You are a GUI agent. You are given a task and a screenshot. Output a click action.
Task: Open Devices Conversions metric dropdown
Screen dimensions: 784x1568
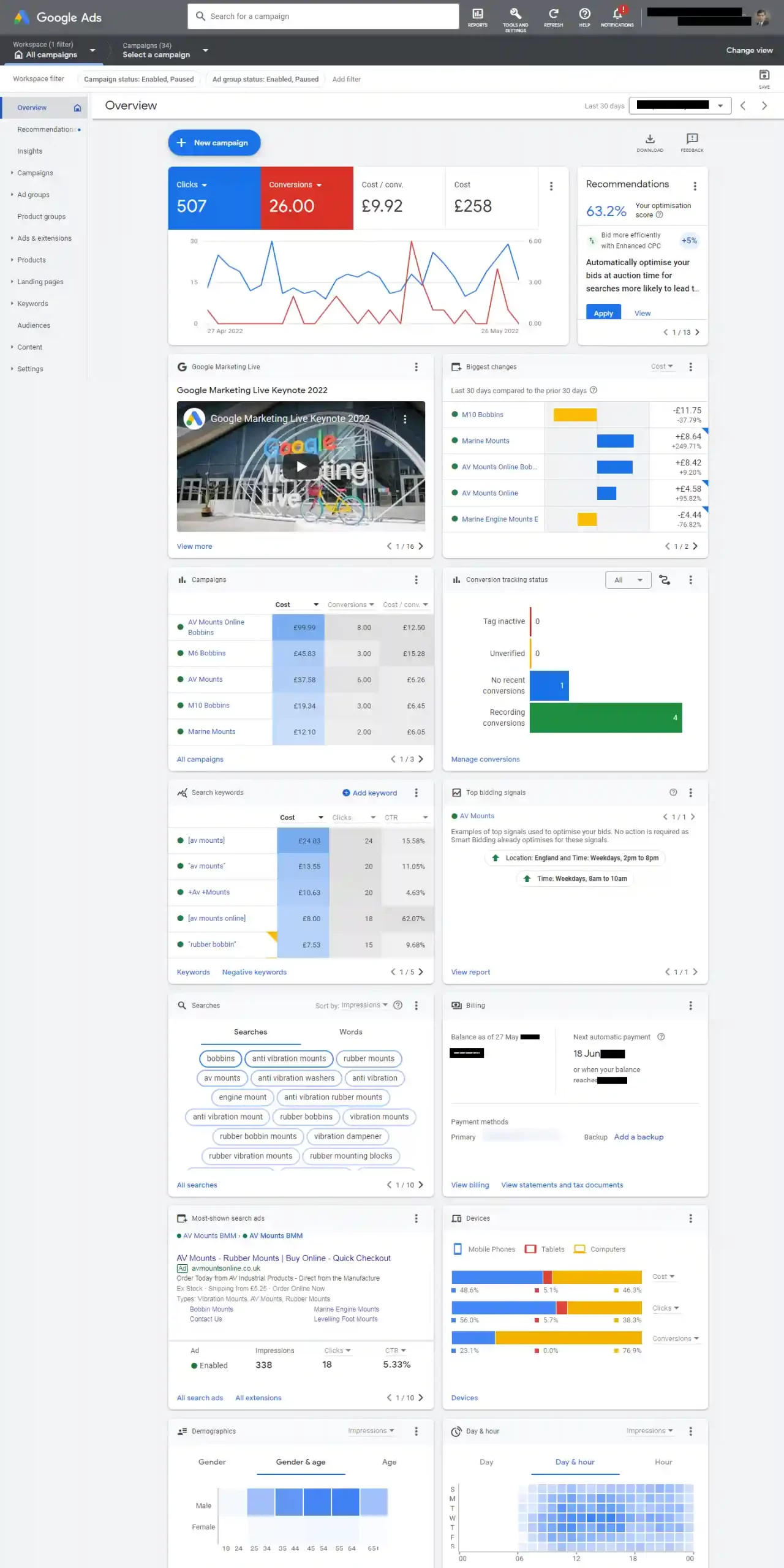tap(676, 1338)
